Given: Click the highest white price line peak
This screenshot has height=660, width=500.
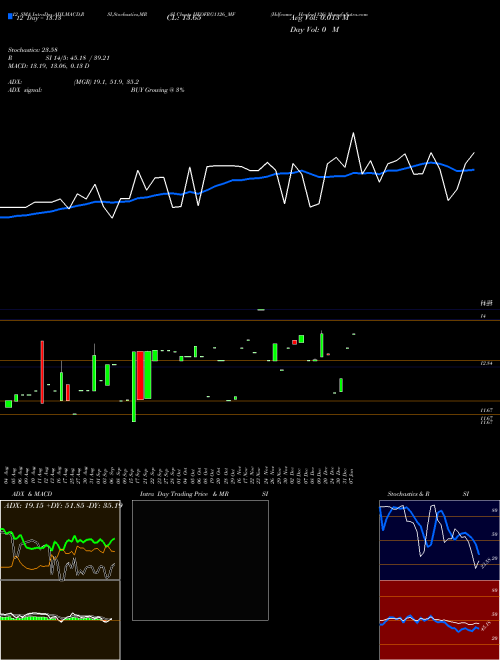Looking at the screenshot, I should tap(353, 133).
